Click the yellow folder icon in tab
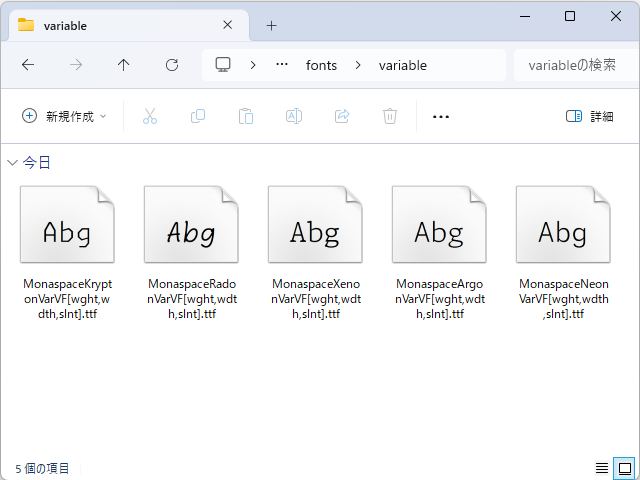This screenshot has height=480, width=640. point(26,25)
